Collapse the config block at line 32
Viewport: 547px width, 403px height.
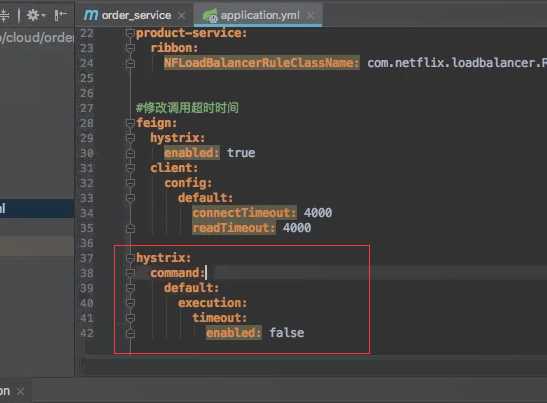click(130, 183)
